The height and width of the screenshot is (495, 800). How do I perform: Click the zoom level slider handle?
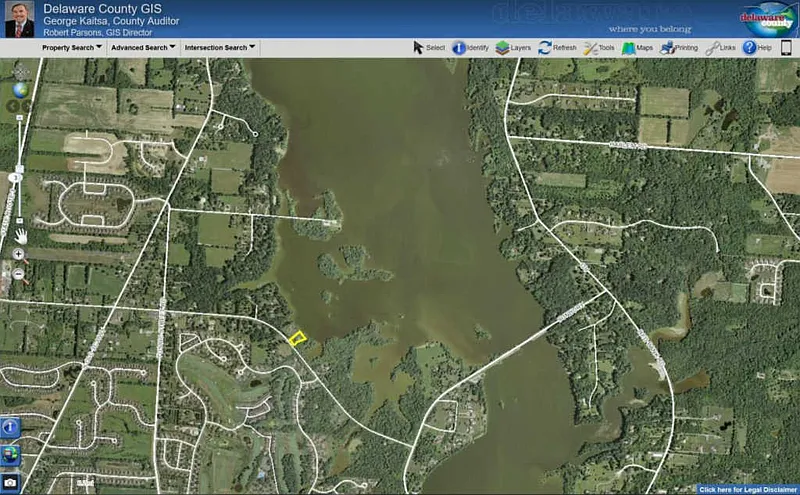pyautogui.click(x=16, y=177)
